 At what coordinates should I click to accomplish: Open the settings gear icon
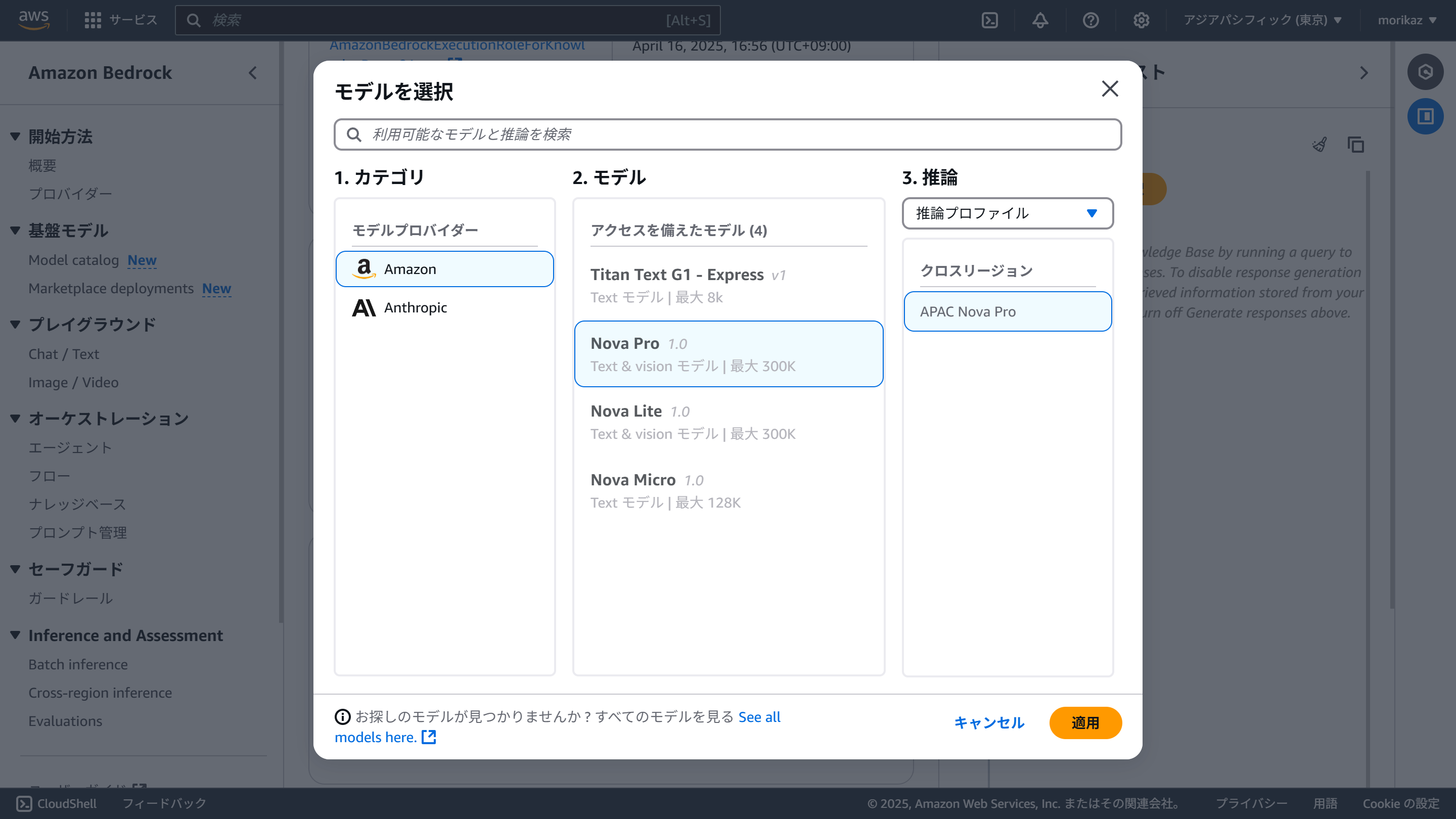click(1141, 20)
